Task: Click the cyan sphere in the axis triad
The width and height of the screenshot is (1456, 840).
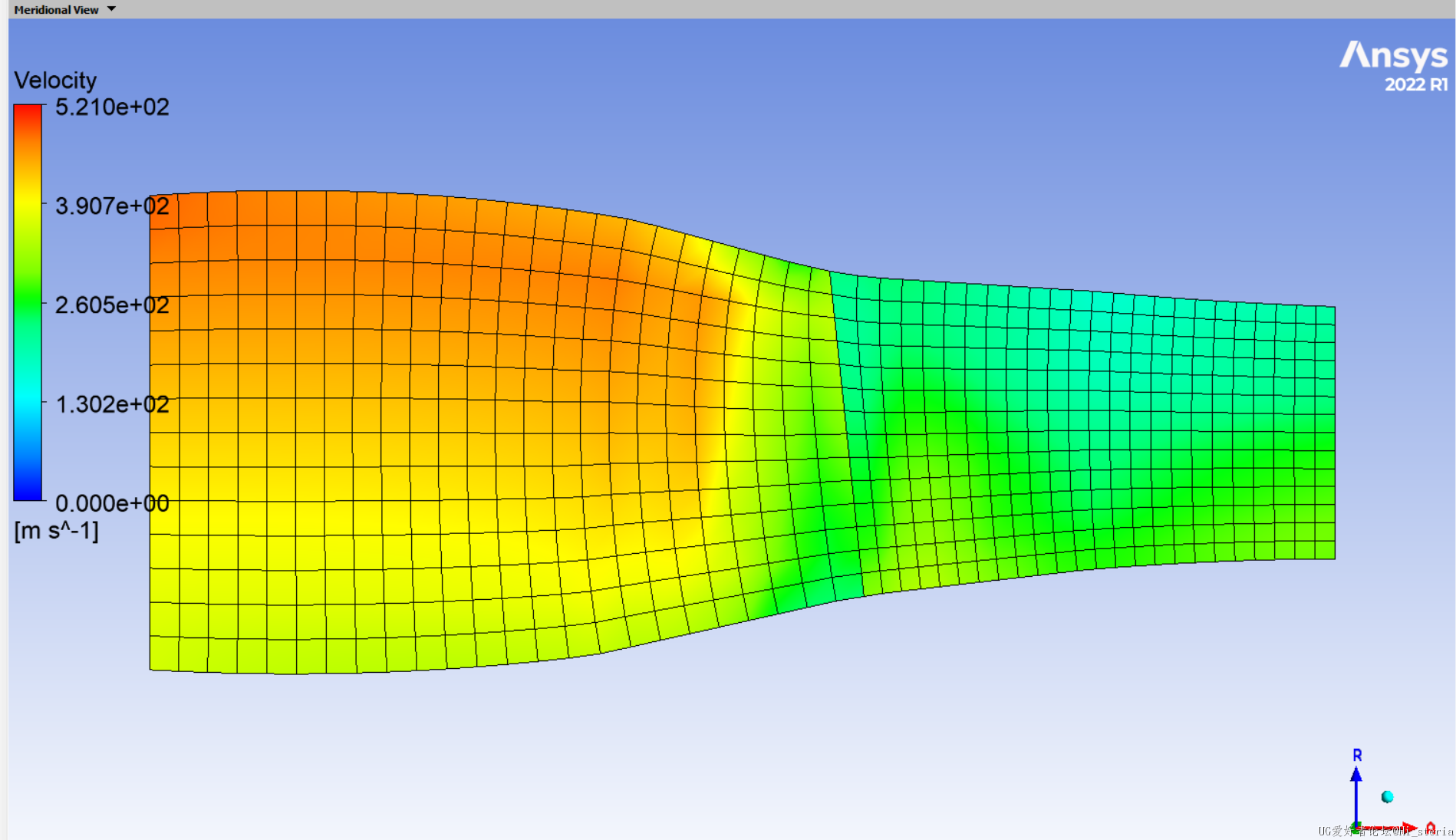Action: [1387, 797]
